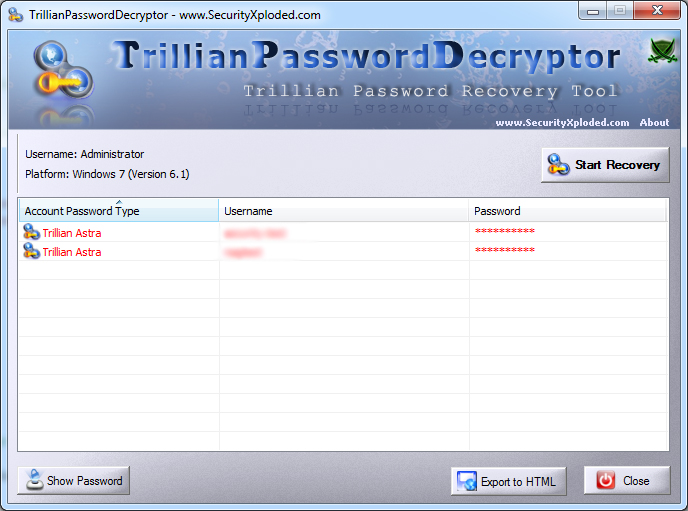Click the green pirate flag logo
Screen dimensions: 688x511
[662, 51]
